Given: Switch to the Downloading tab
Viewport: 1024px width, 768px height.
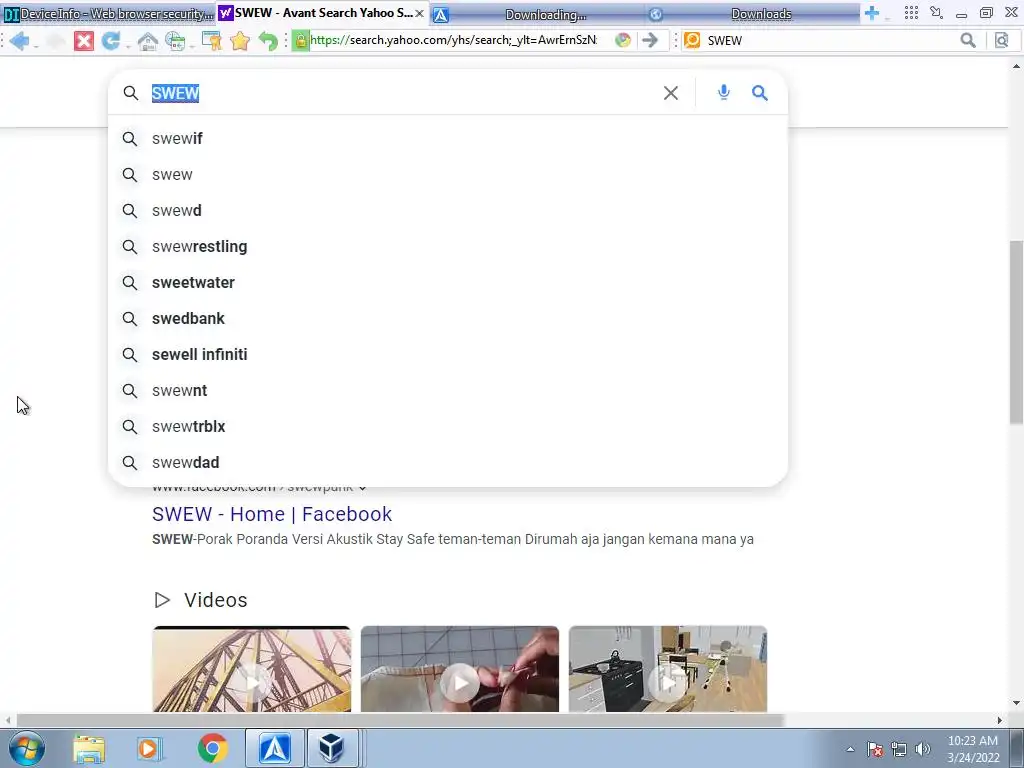Looking at the screenshot, I should click(536, 14).
